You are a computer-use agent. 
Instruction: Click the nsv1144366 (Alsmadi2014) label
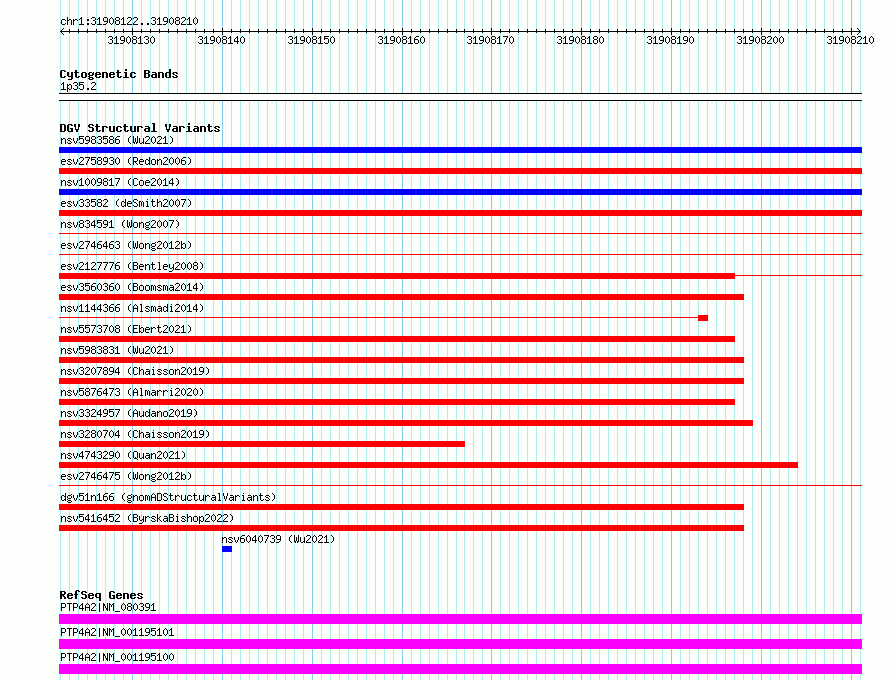coord(132,308)
